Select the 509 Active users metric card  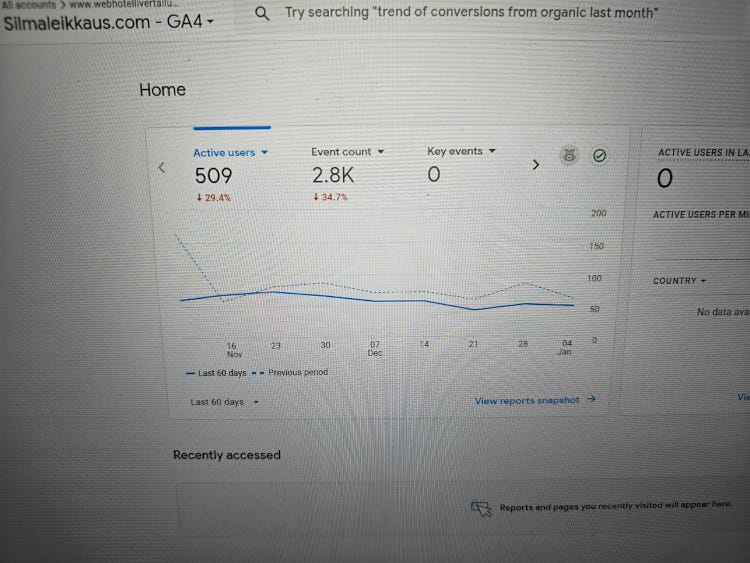coord(214,177)
